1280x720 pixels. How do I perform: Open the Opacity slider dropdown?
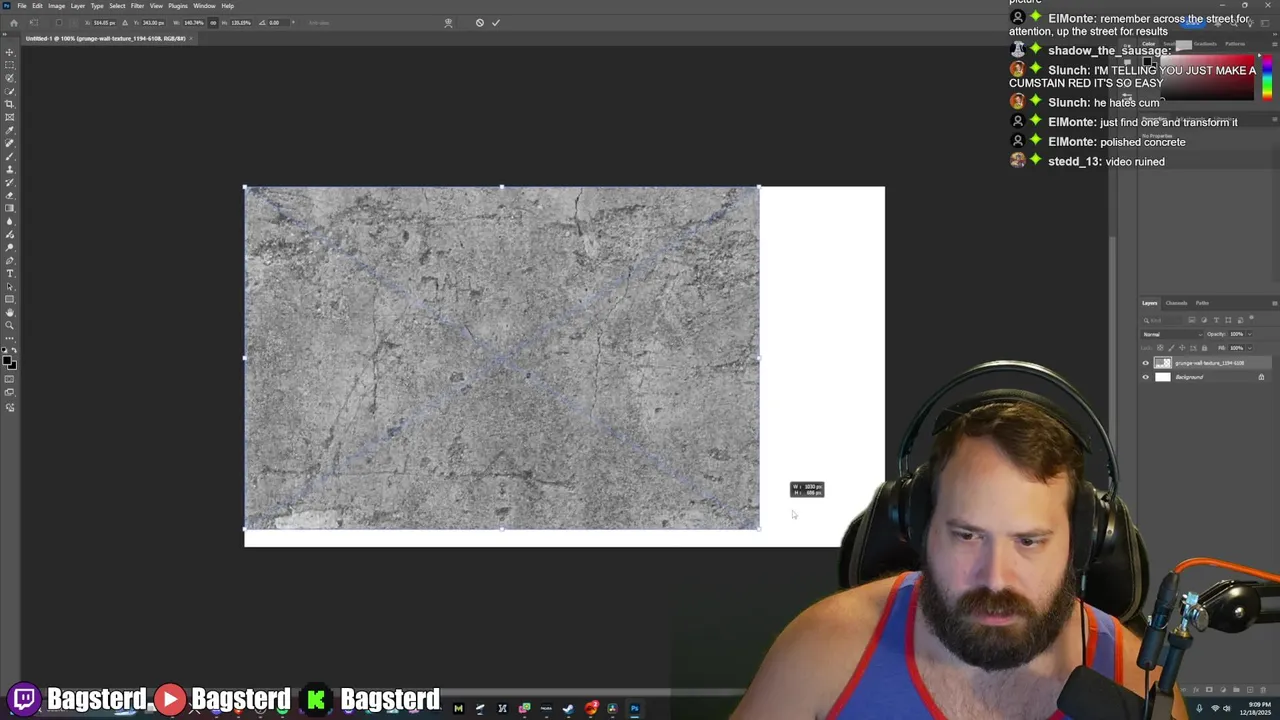click(1250, 334)
